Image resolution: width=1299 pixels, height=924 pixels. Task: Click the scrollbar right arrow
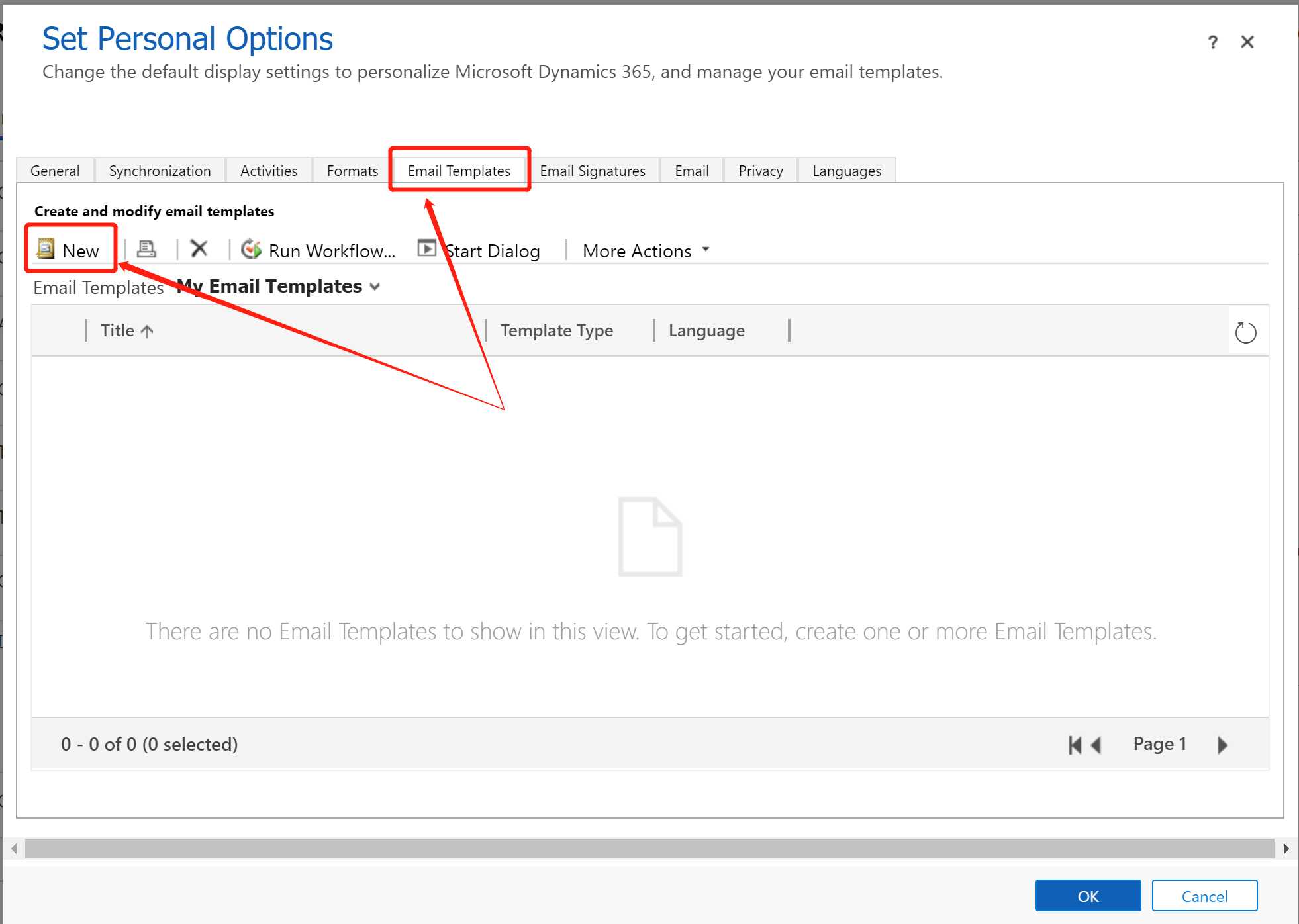(1286, 848)
